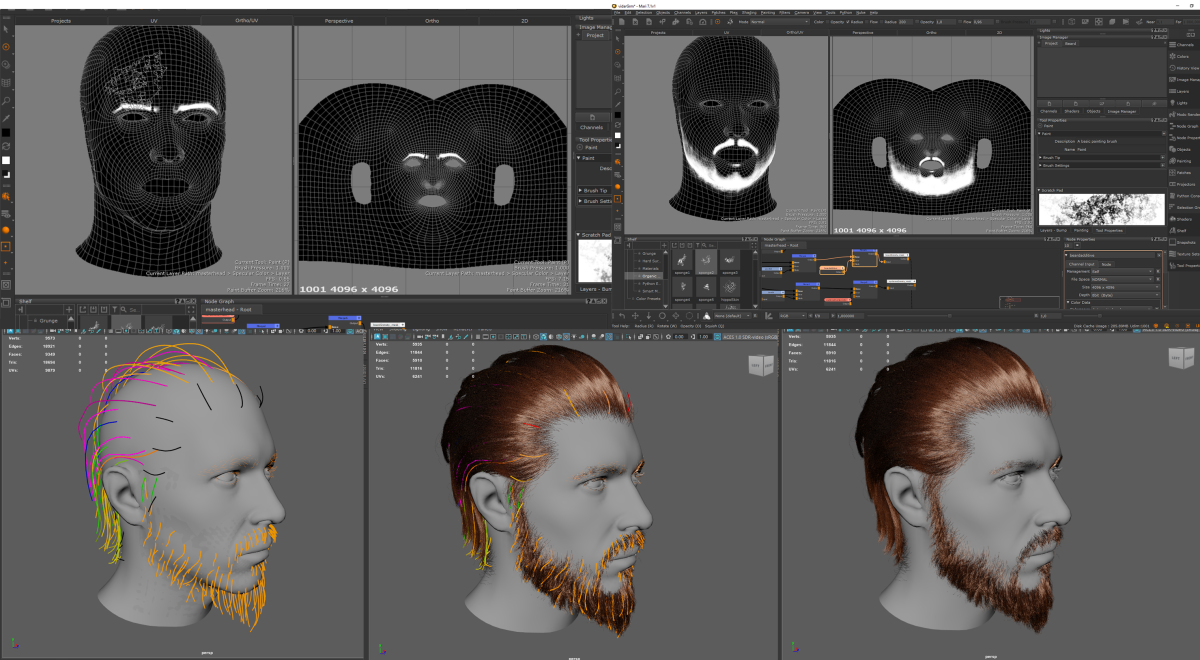Click the Project button in left Mari Image Manager

[x=595, y=35]
